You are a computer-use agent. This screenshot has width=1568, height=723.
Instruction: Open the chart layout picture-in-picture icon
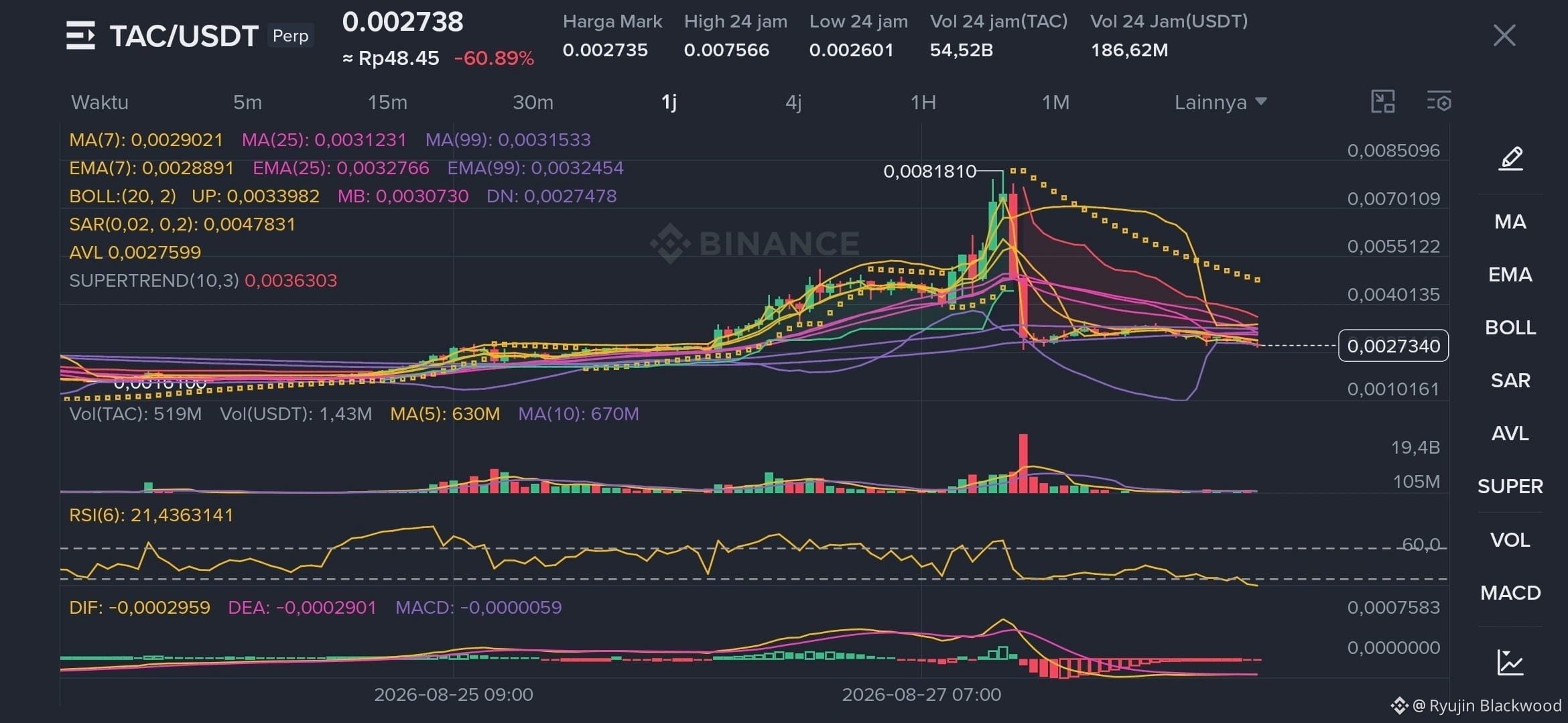1383,102
